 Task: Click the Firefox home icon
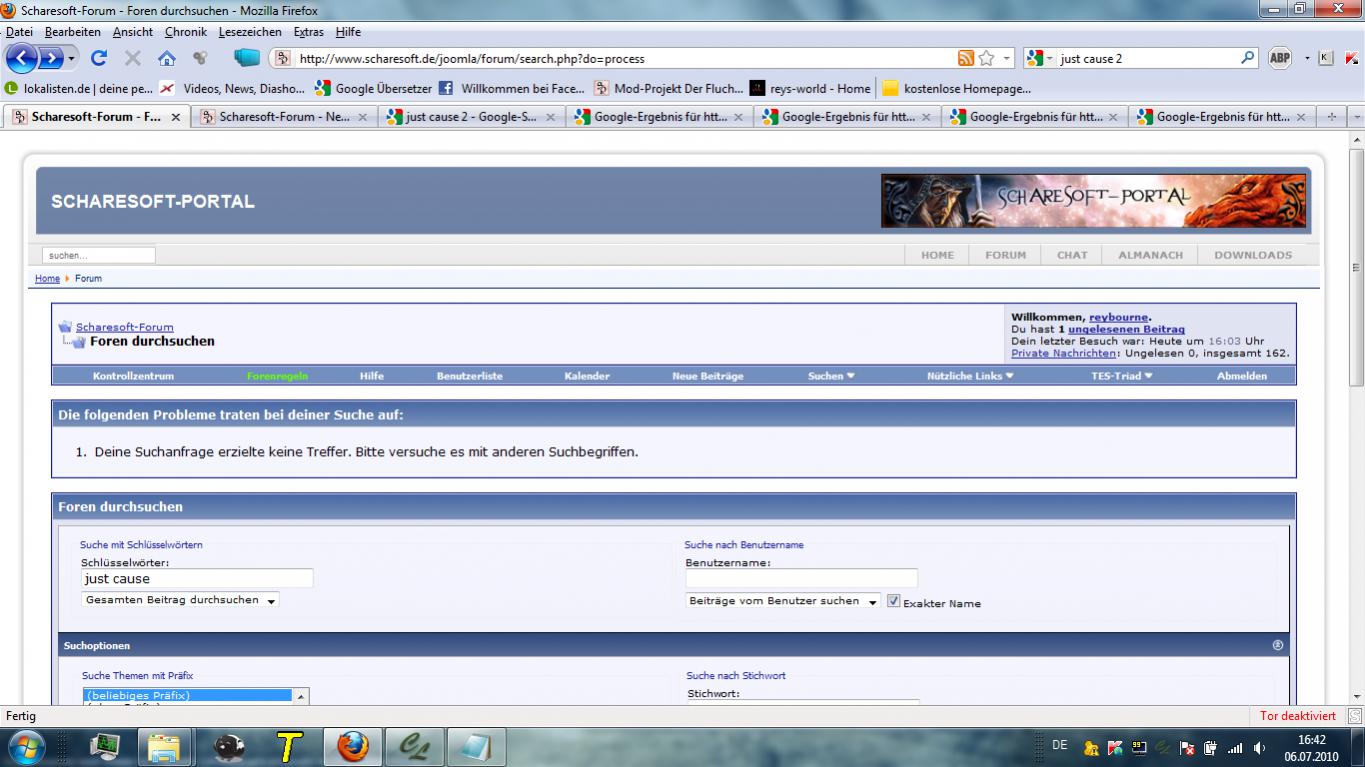[167, 58]
